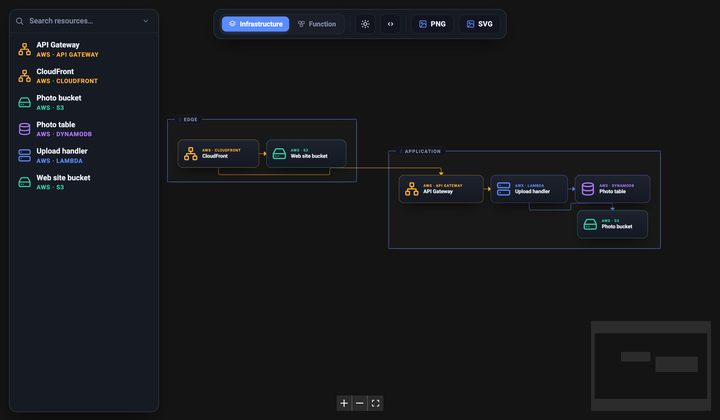720x420 pixels.
Task: Switch to the Function view tab
Action: click(317, 24)
